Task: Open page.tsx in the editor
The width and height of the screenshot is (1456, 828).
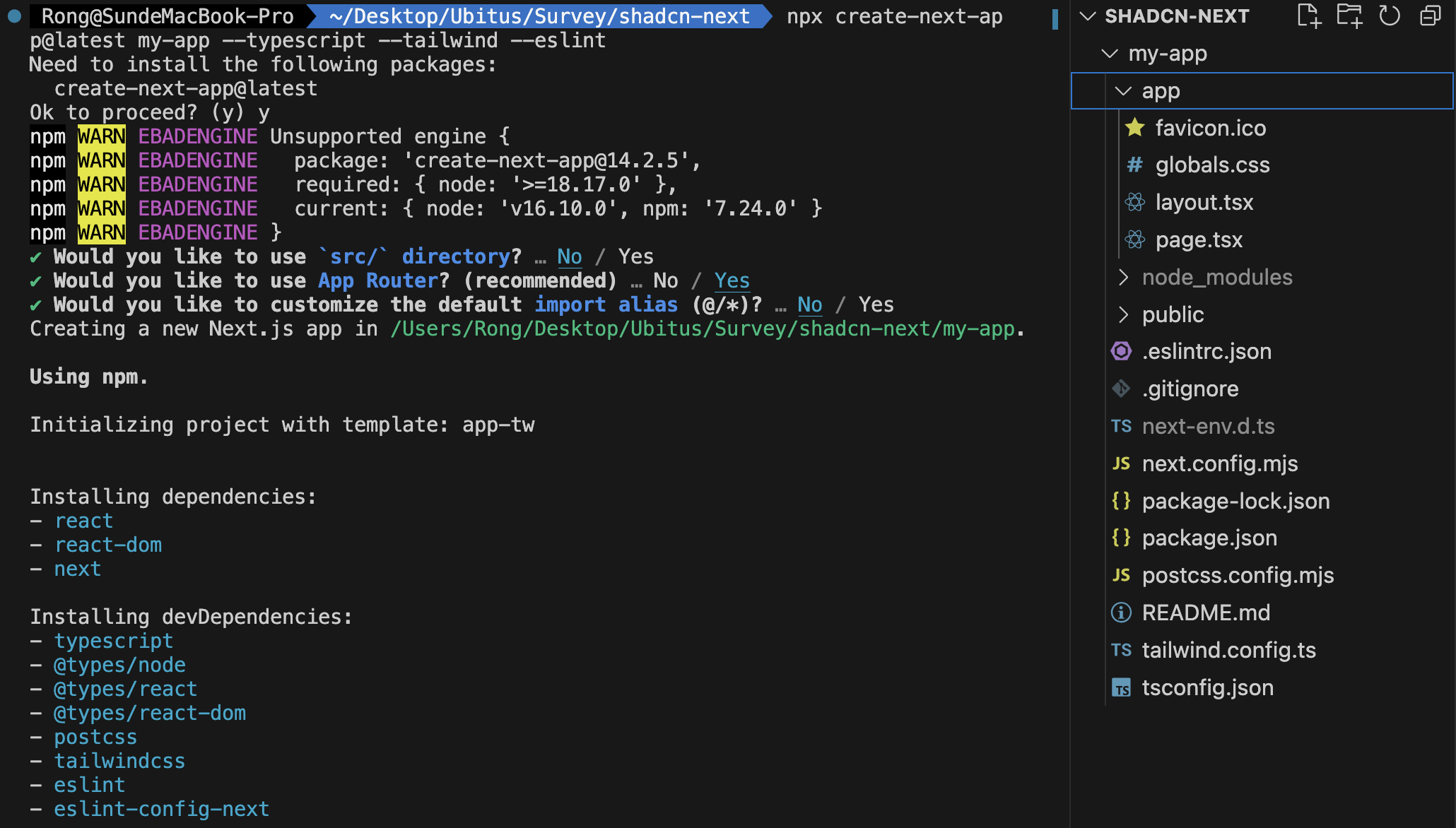Action: point(1199,240)
